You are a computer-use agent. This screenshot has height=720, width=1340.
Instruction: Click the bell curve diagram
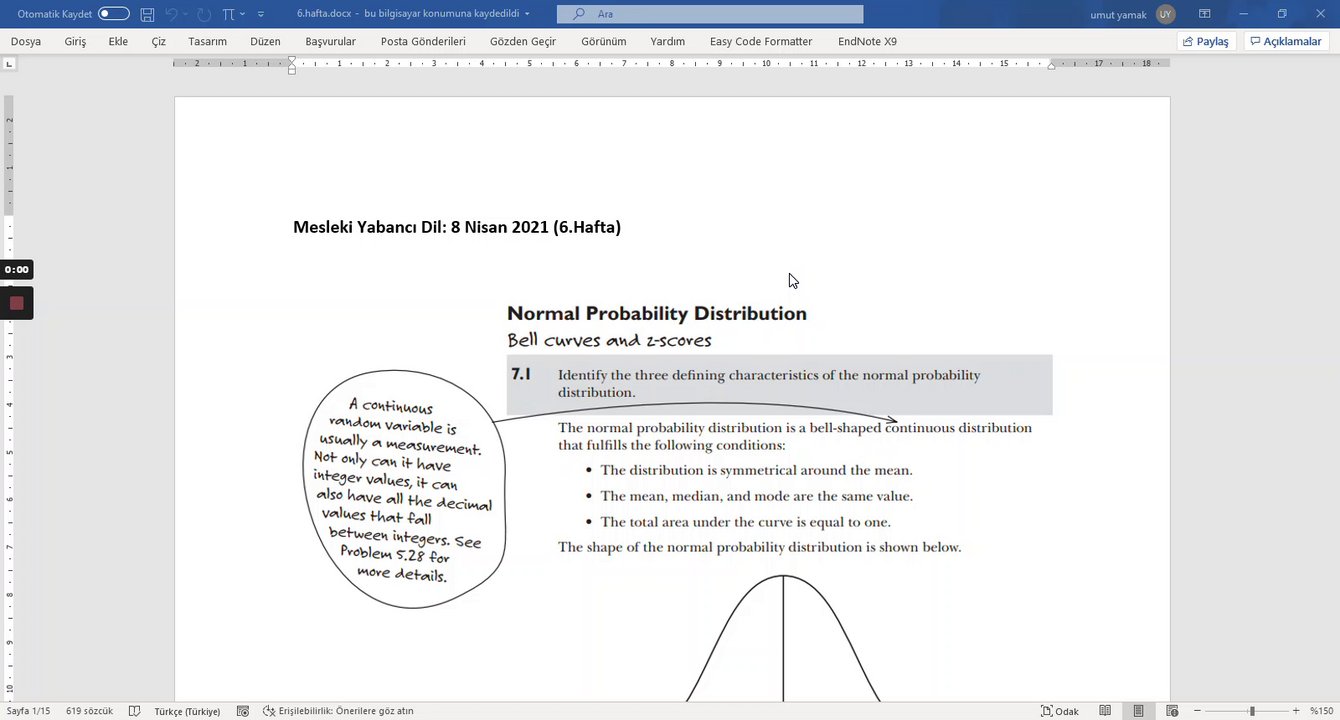pos(783,638)
